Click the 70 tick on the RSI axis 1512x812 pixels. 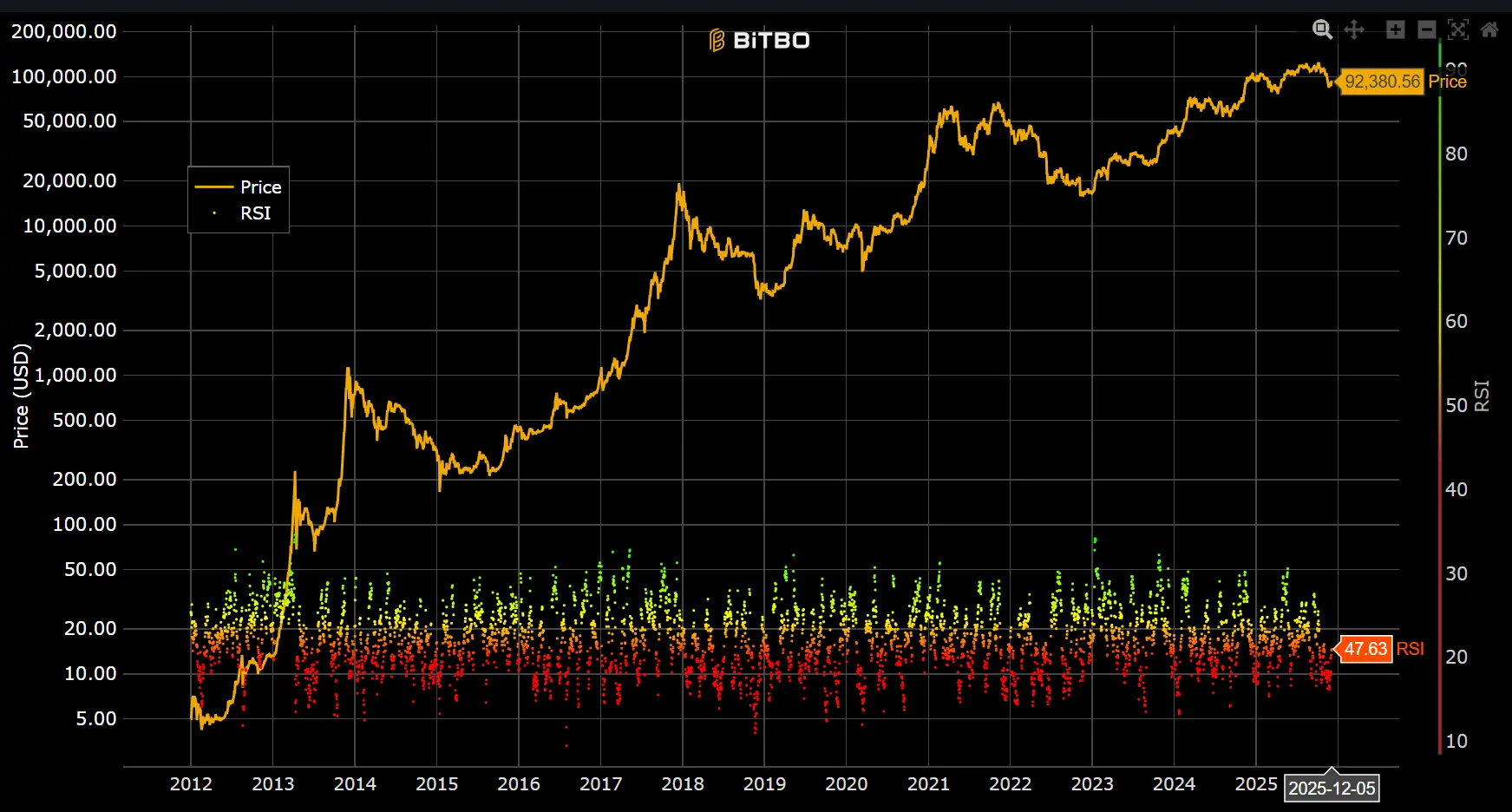click(x=1456, y=239)
